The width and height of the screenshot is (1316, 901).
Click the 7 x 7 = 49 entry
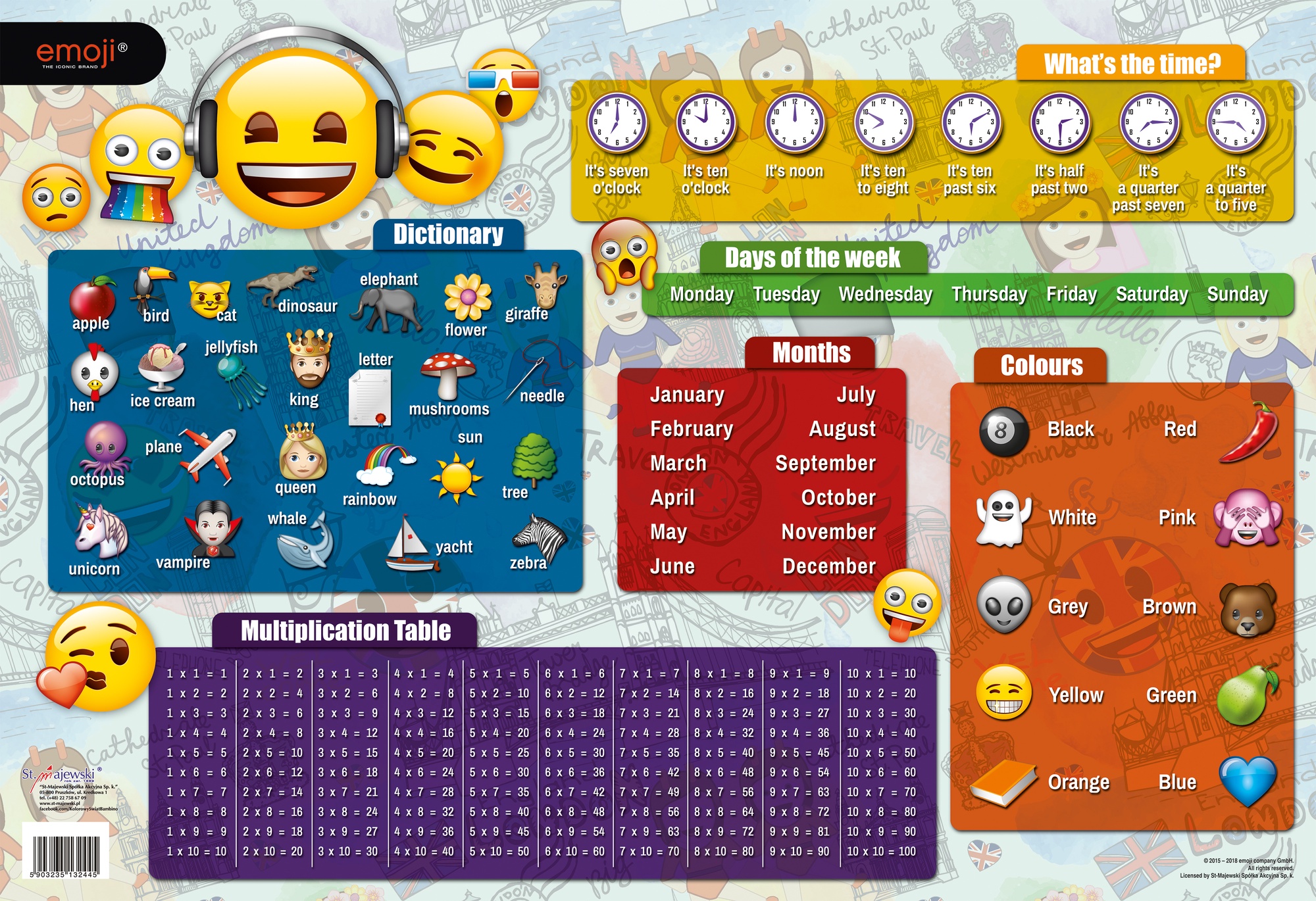click(649, 792)
